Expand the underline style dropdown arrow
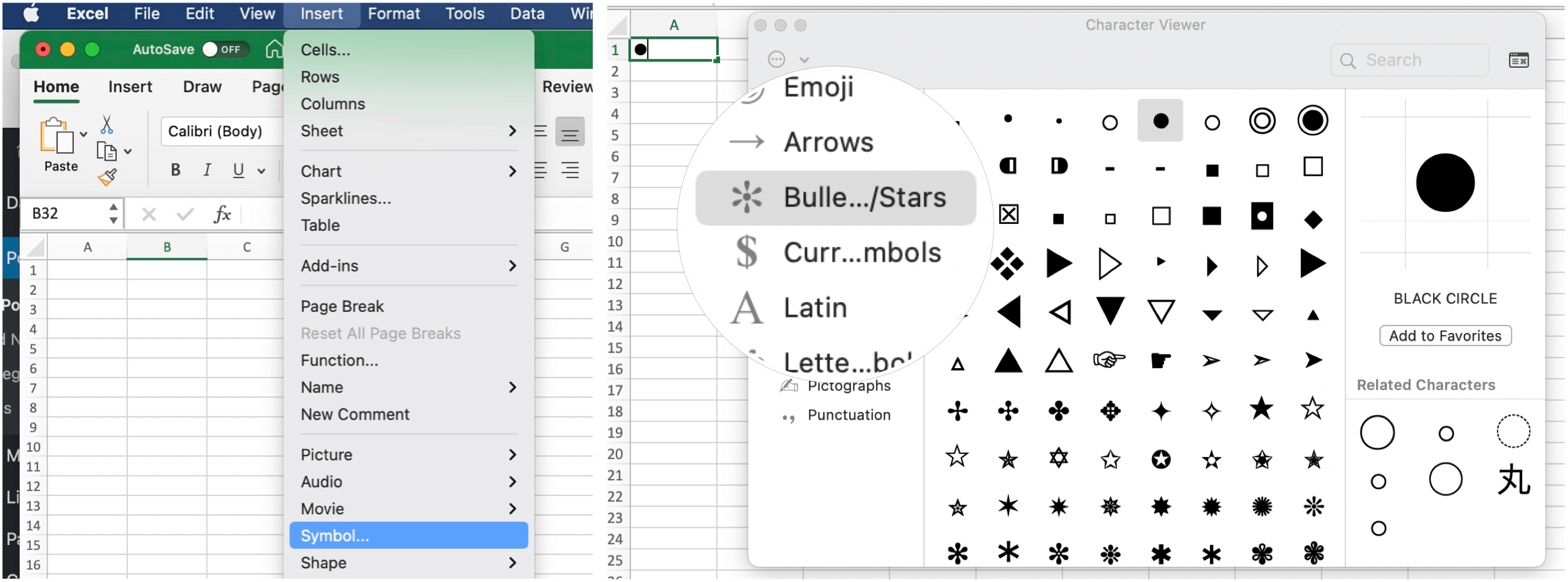Screen dimensions: 1568x582 [262, 171]
